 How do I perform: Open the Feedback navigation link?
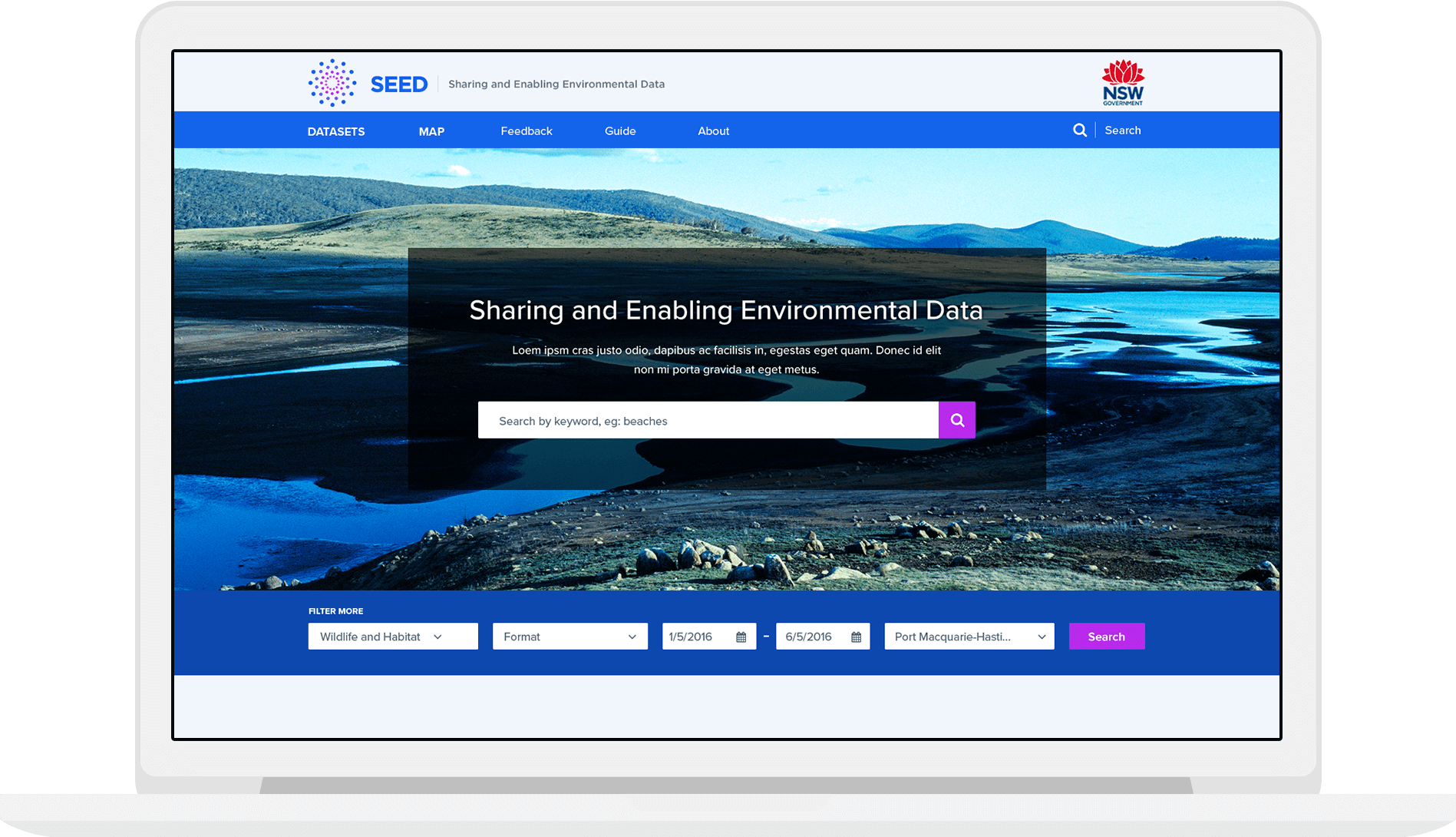(x=527, y=131)
